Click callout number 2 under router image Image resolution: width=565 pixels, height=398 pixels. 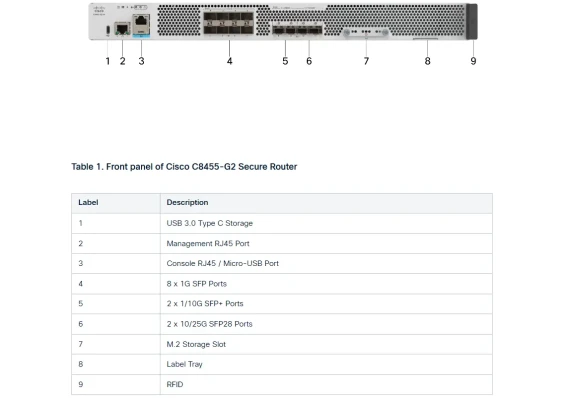point(123,61)
